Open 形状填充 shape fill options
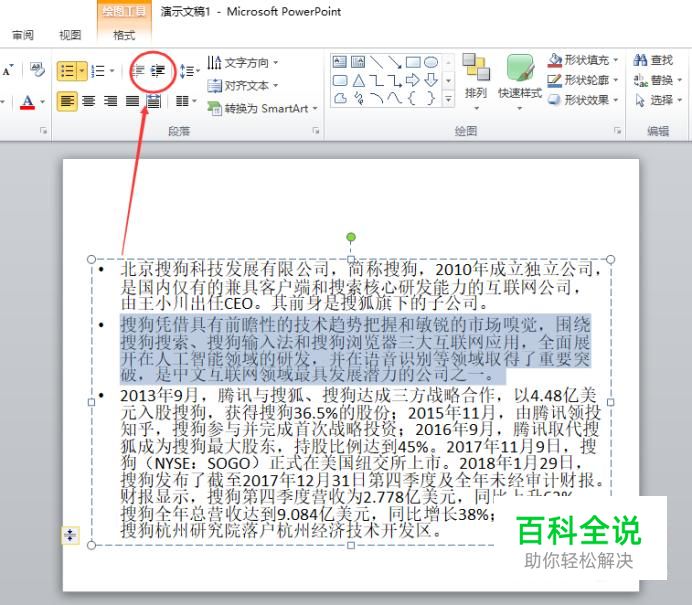This screenshot has width=692, height=605. click(583, 60)
